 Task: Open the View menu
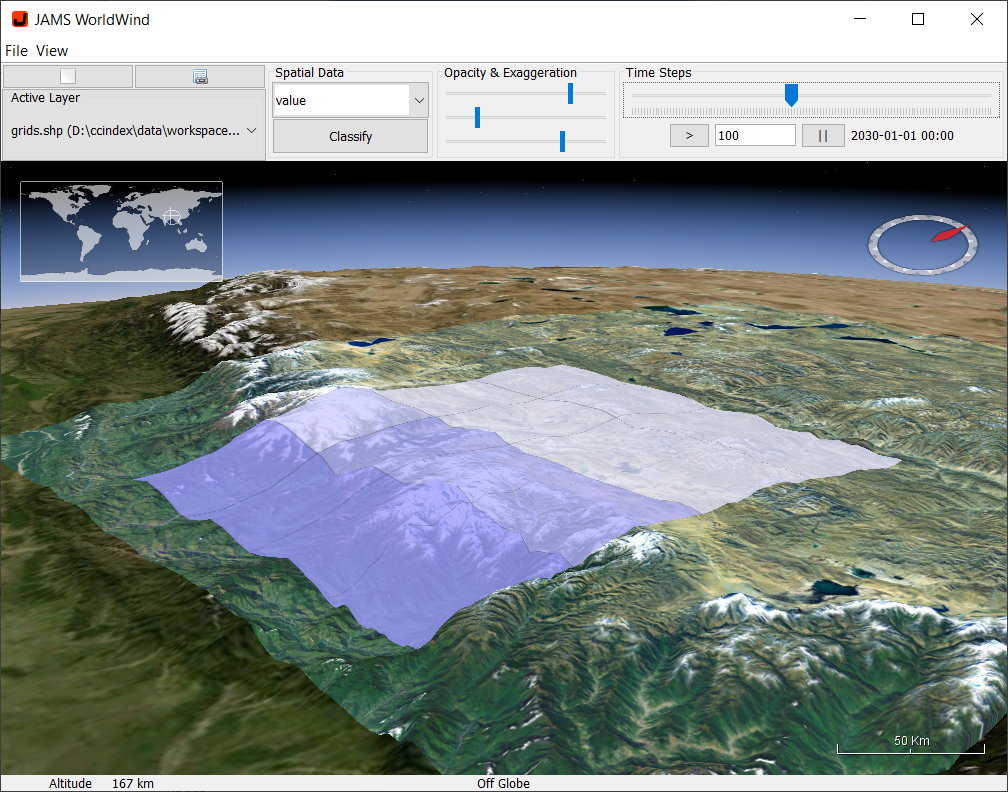[x=52, y=51]
